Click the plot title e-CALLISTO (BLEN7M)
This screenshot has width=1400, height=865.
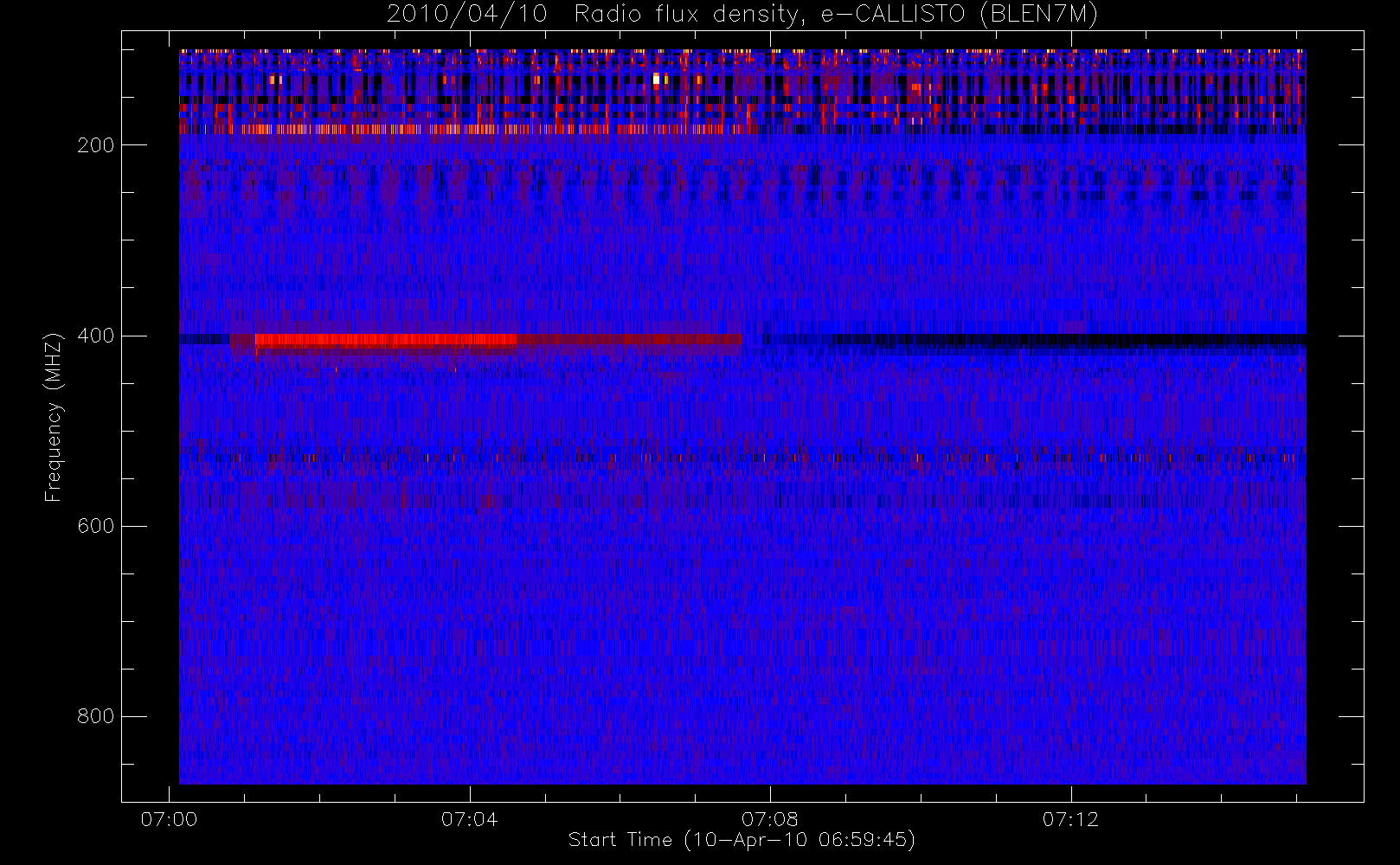tap(742, 15)
